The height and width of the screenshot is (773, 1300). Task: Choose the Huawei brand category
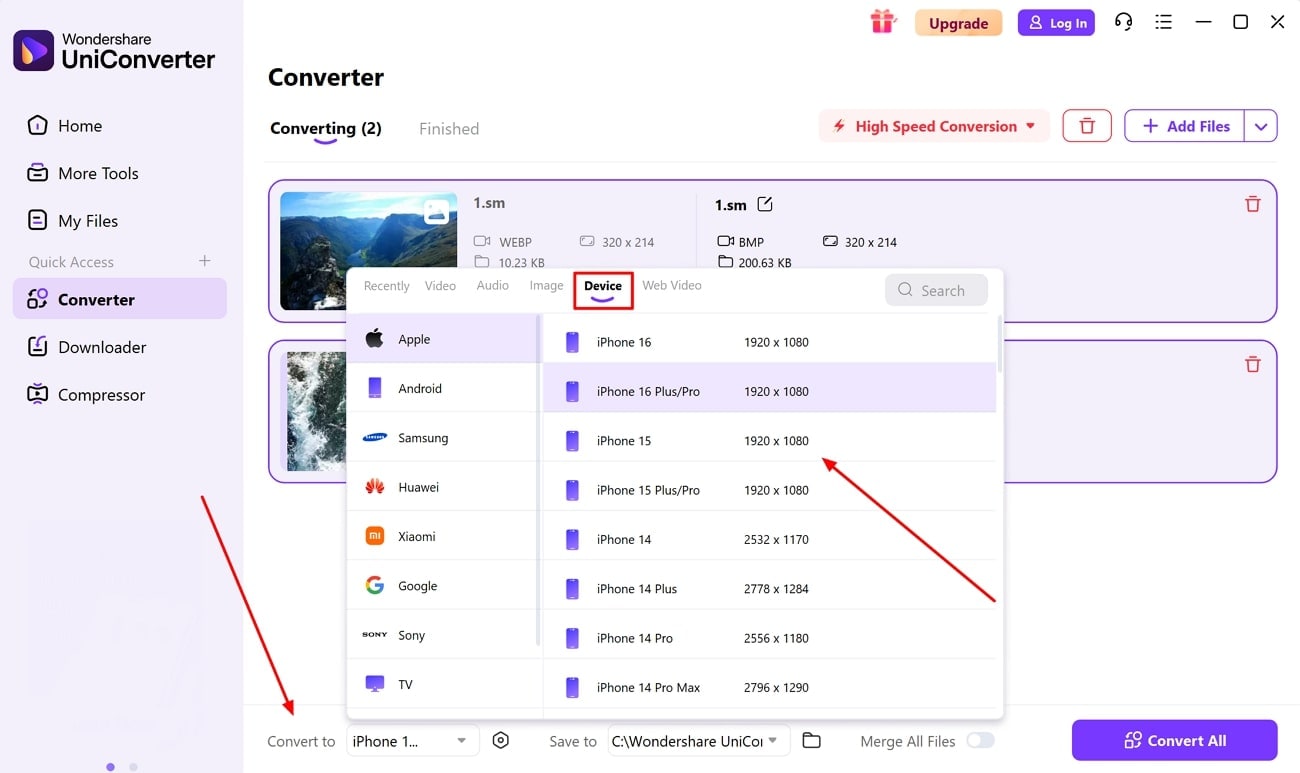[442, 487]
